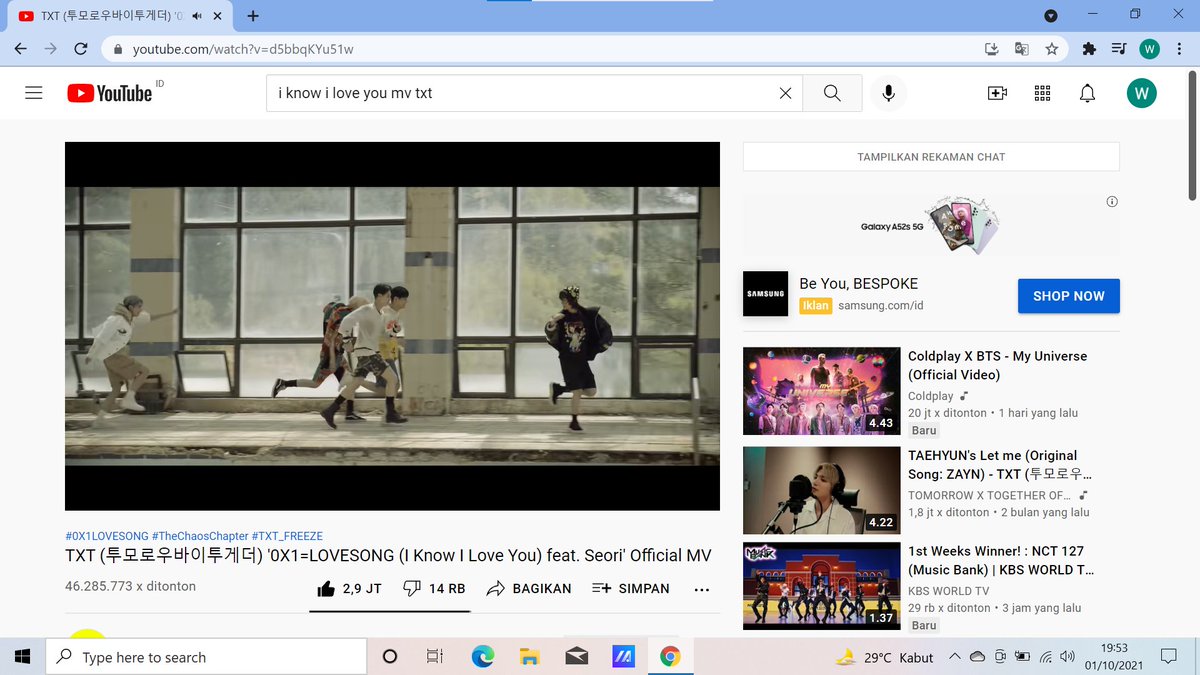Open the Coldplay X BTS video thumbnail
The image size is (1200, 675).
821,391
